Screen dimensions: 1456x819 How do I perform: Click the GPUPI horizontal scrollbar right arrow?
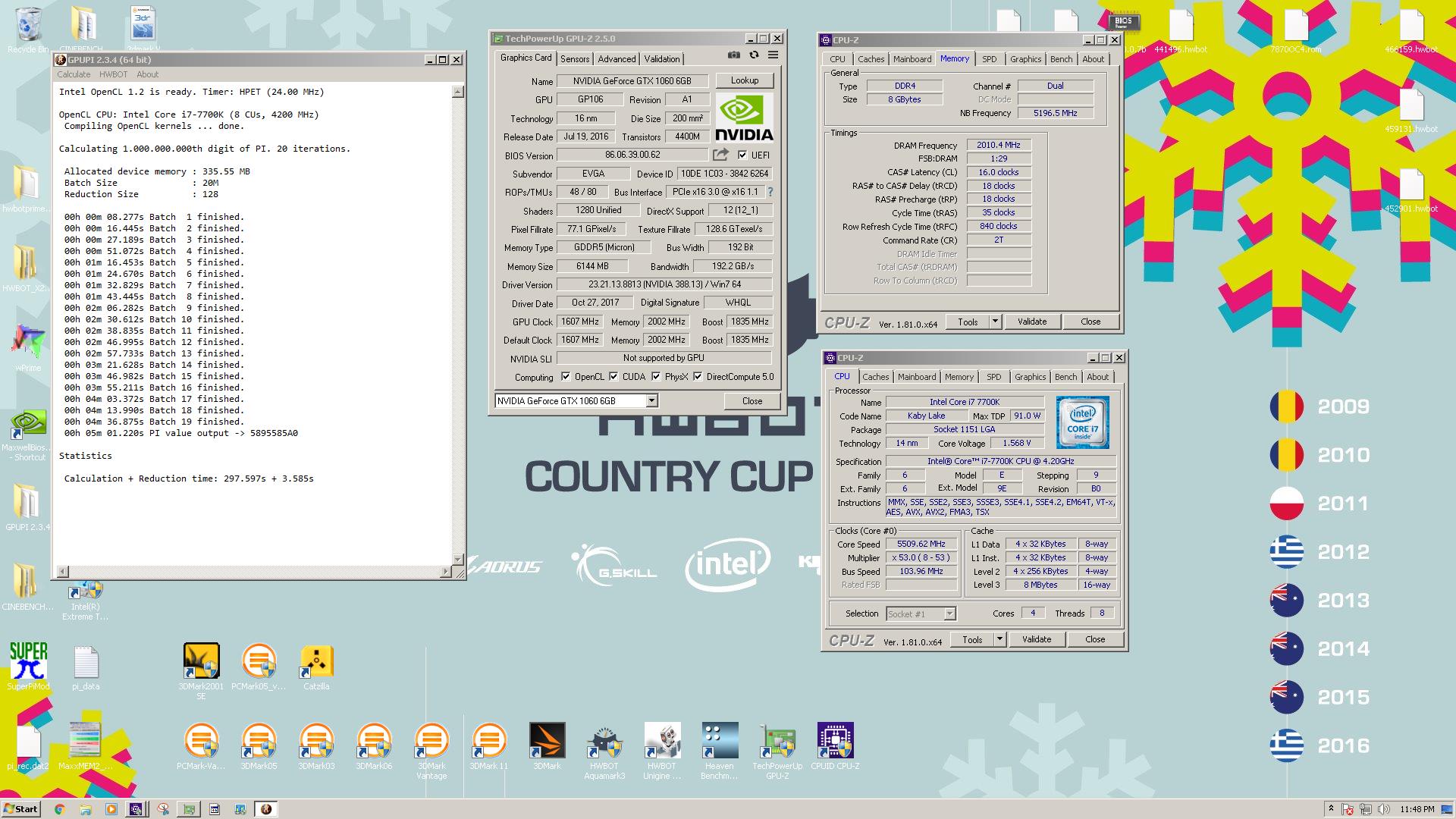pyautogui.click(x=446, y=571)
